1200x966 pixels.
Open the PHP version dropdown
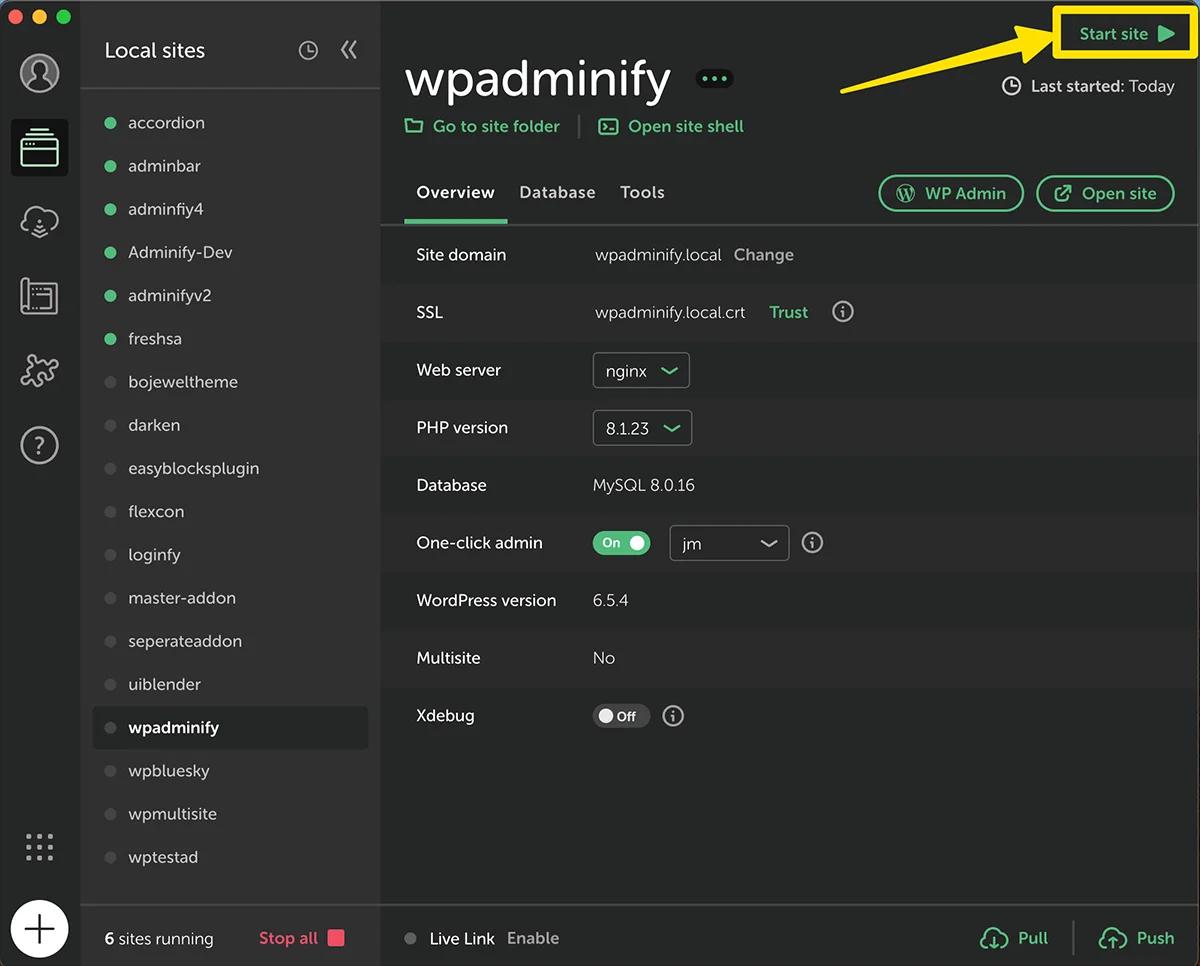pyautogui.click(x=642, y=428)
